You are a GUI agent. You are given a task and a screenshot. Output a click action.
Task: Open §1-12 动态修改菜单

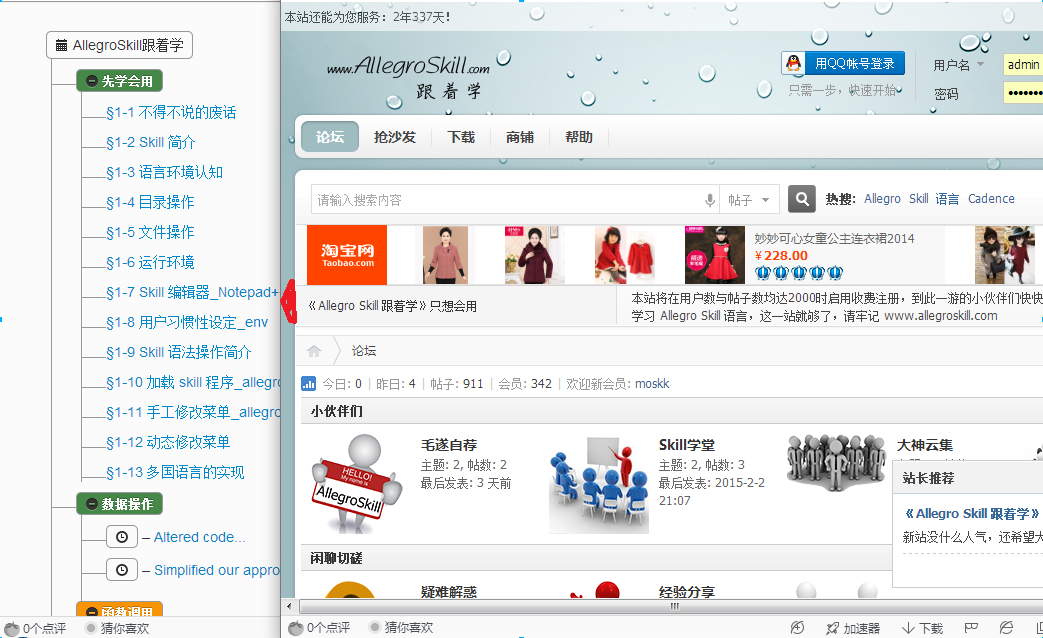click(168, 442)
